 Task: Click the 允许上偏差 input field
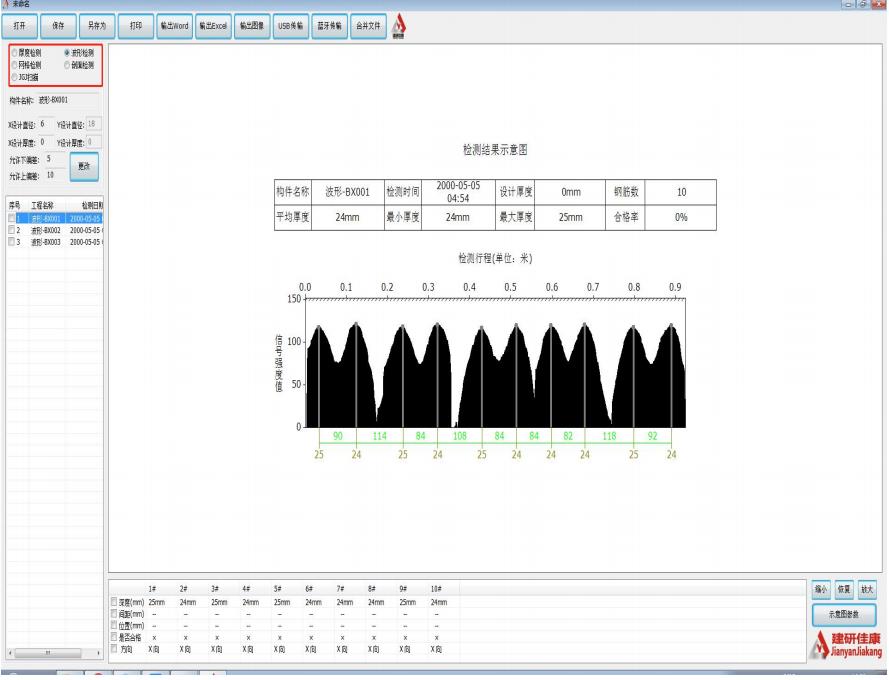(50, 175)
